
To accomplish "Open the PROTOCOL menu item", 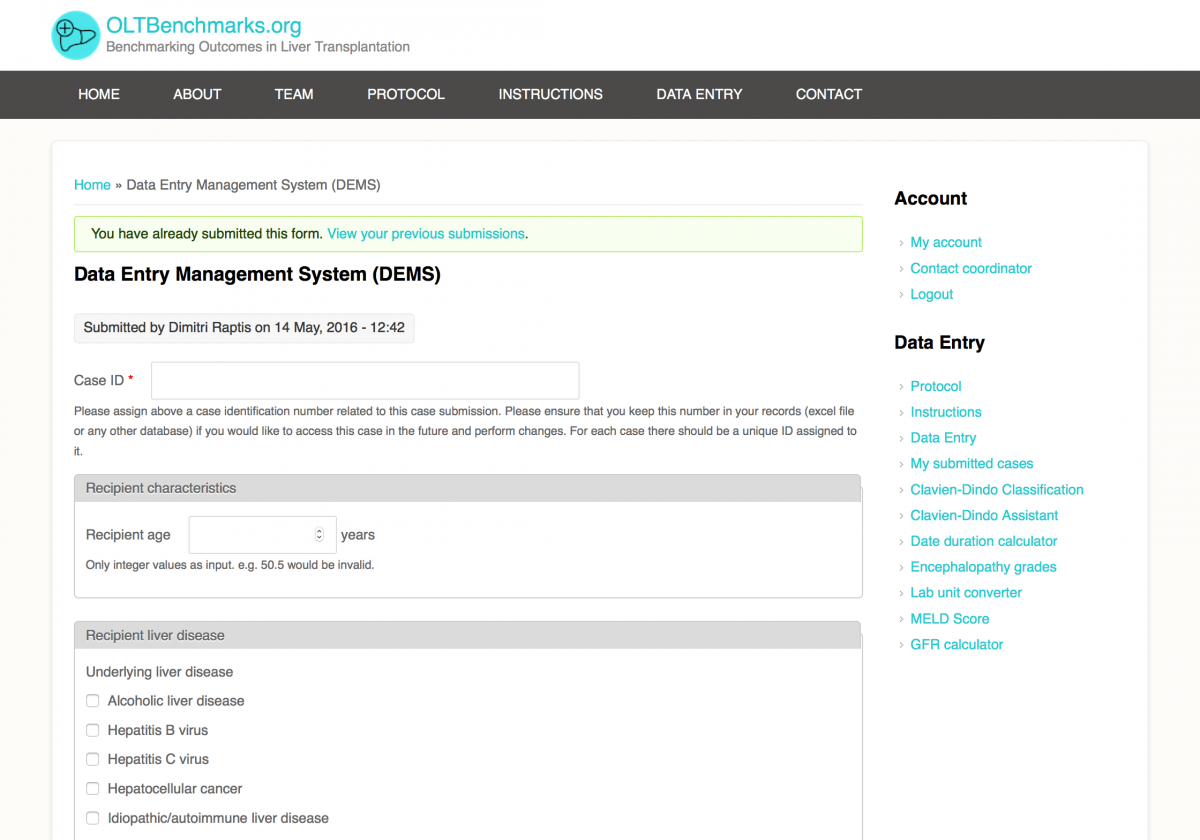I will [x=405, y=94].
